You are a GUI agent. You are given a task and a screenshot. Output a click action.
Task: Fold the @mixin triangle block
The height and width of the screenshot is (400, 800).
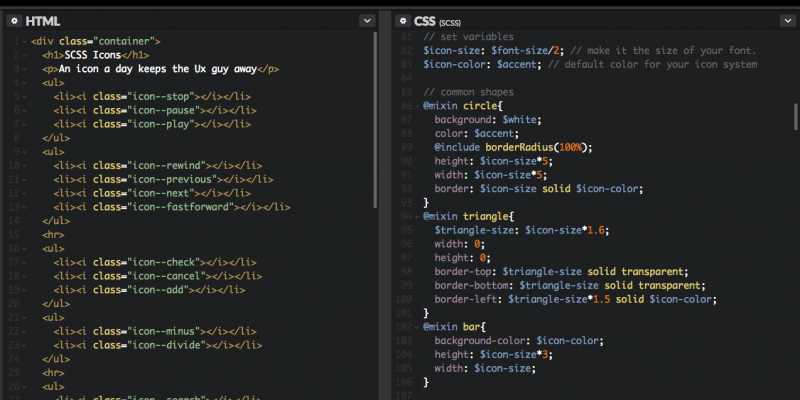tap(417, 216)
